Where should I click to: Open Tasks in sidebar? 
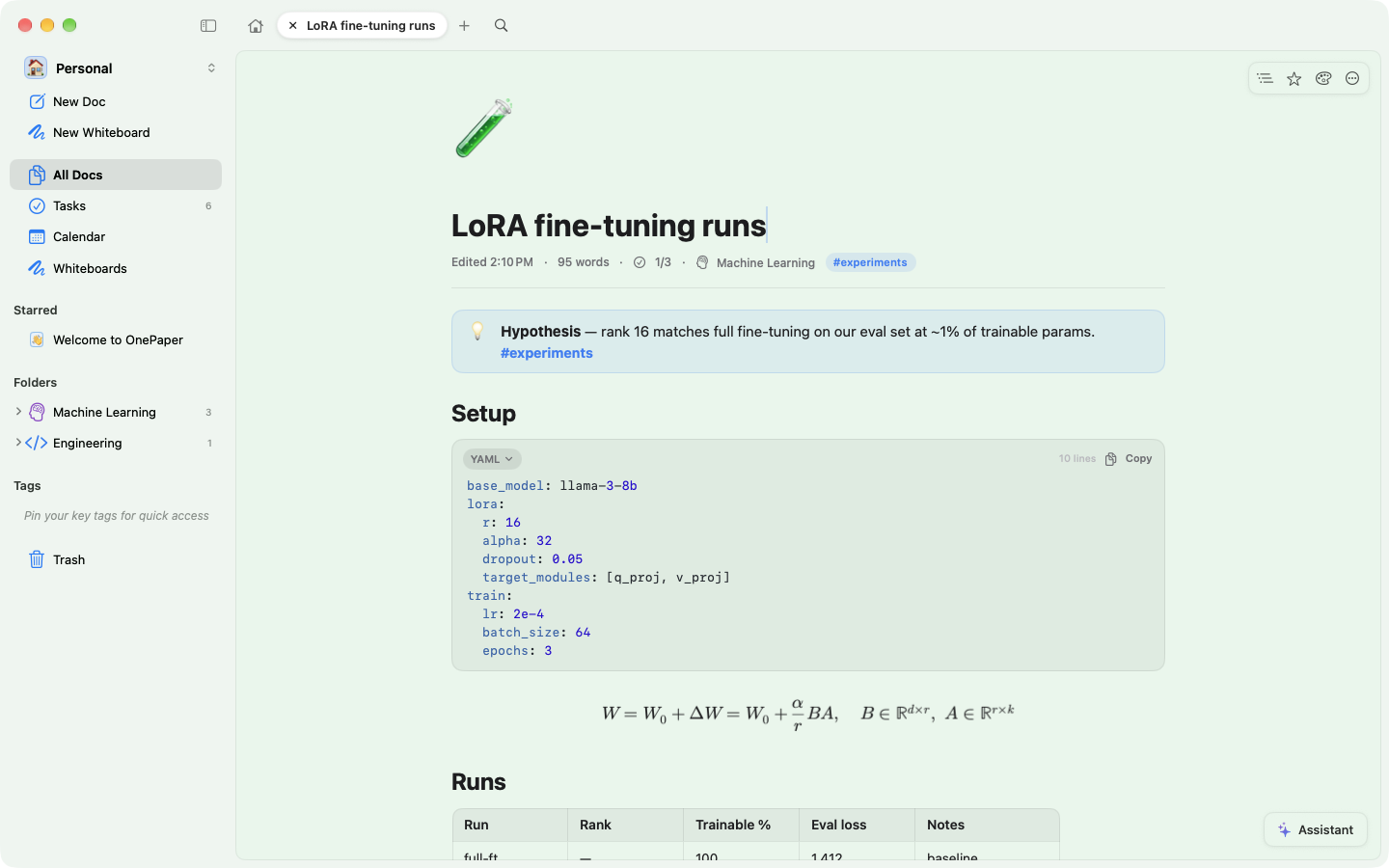(116, 205)
